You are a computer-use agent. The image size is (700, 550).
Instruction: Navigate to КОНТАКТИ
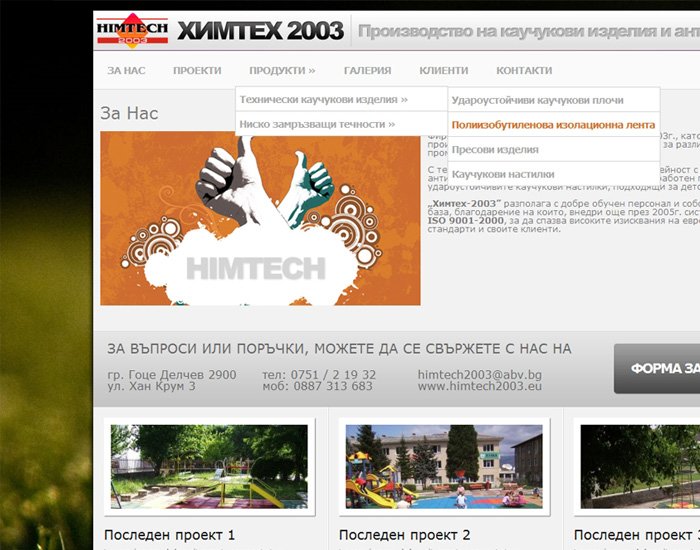pos(524,71)
